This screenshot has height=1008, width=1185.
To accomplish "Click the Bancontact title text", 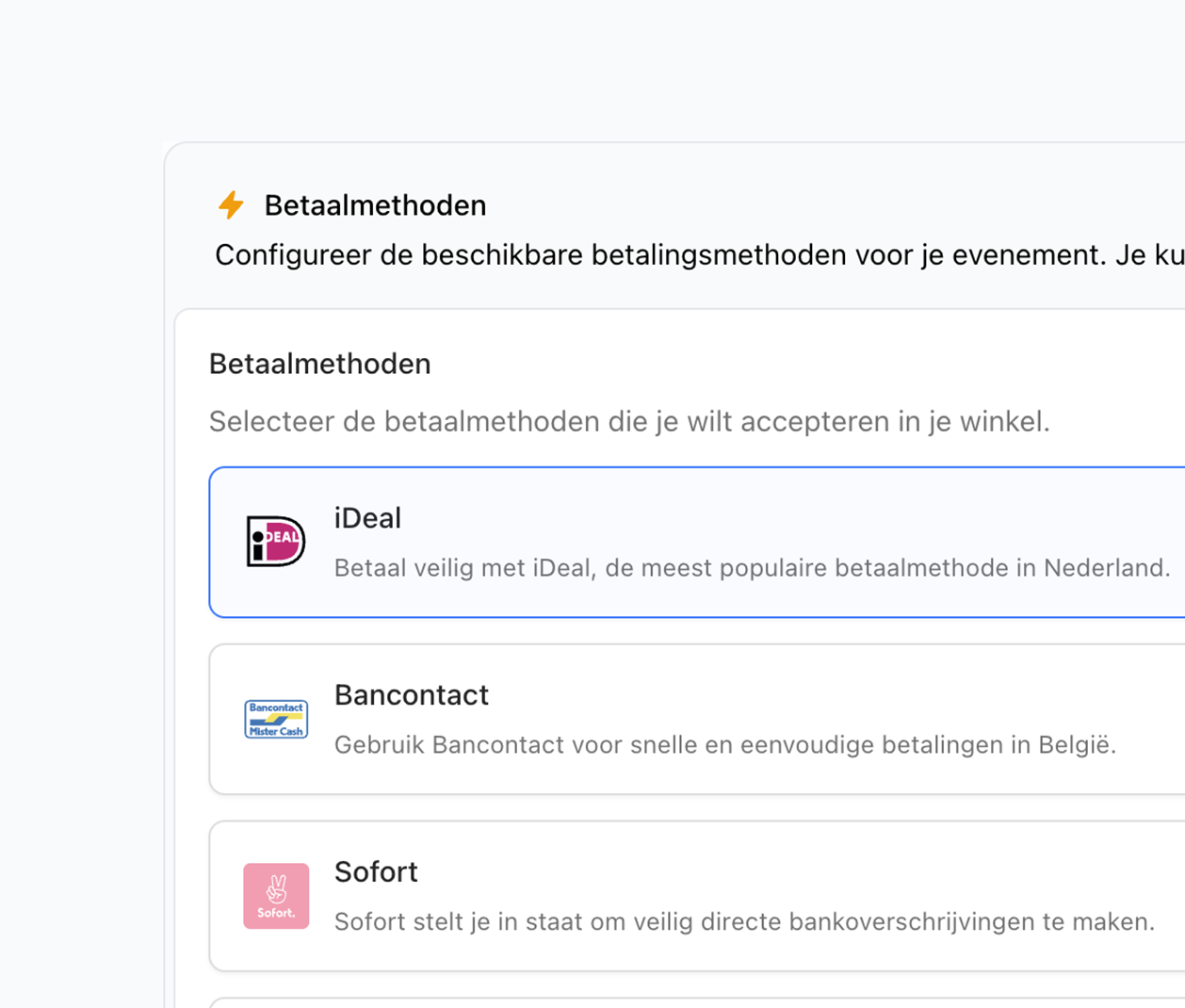I will (411, 695).
